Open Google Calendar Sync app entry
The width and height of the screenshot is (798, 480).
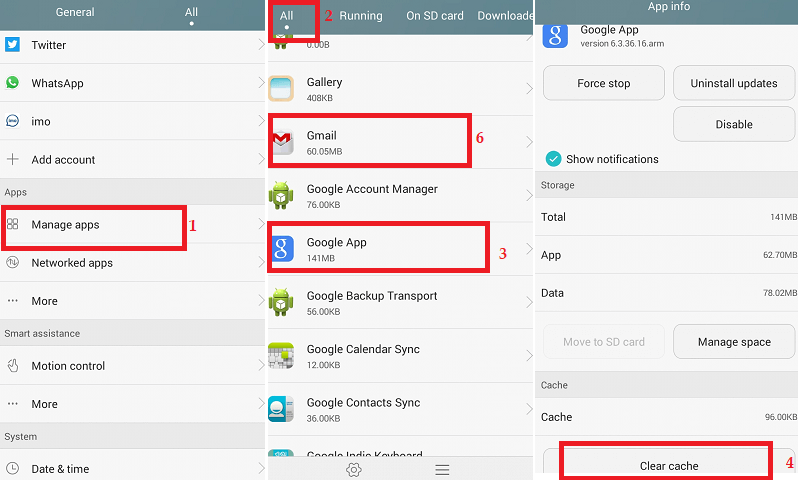tap(400, 355)
